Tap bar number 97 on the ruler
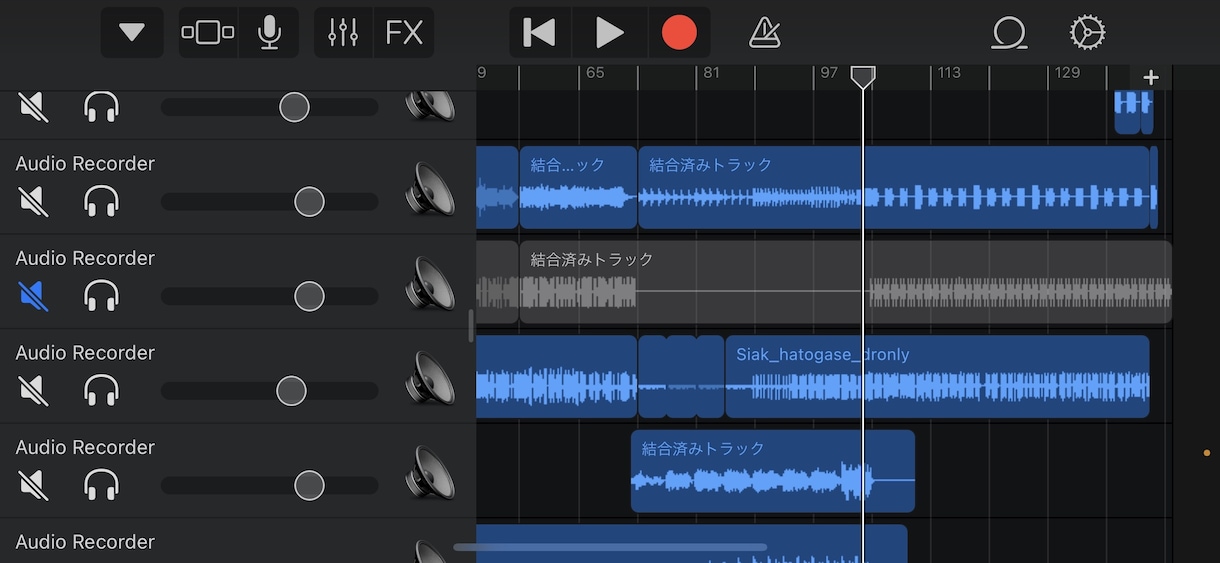The height and width of the screenshot is (563, 1220). point(829,73)
